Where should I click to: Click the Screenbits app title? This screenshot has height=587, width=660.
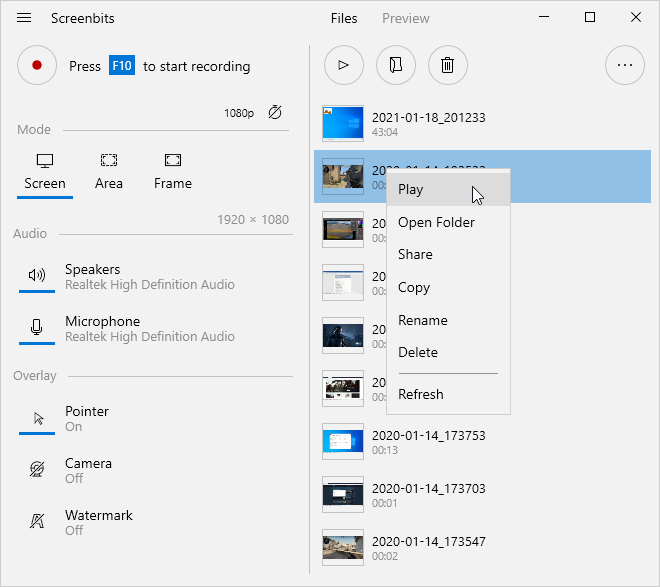click(82, 19)
